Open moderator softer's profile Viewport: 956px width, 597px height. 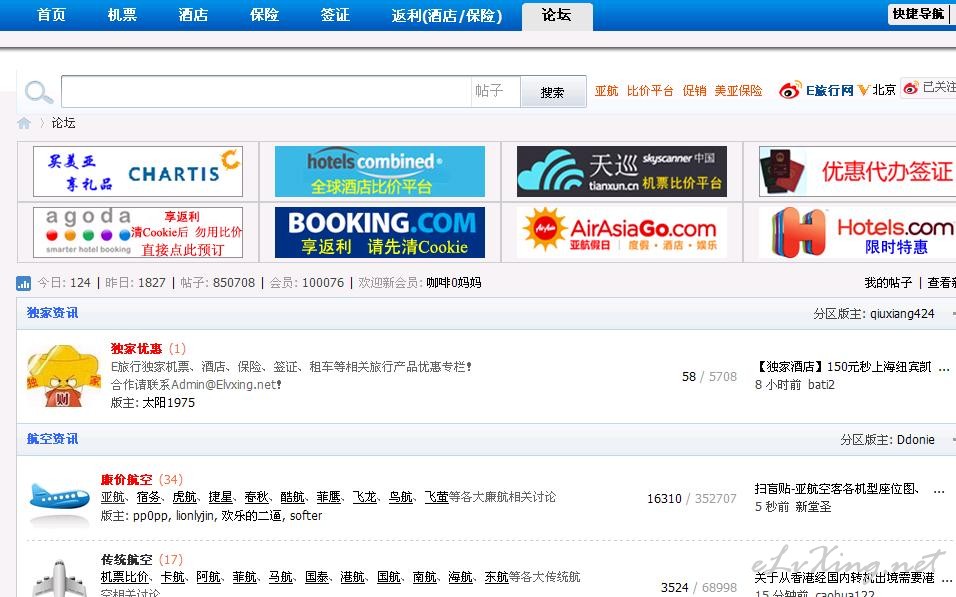[306, 516]
